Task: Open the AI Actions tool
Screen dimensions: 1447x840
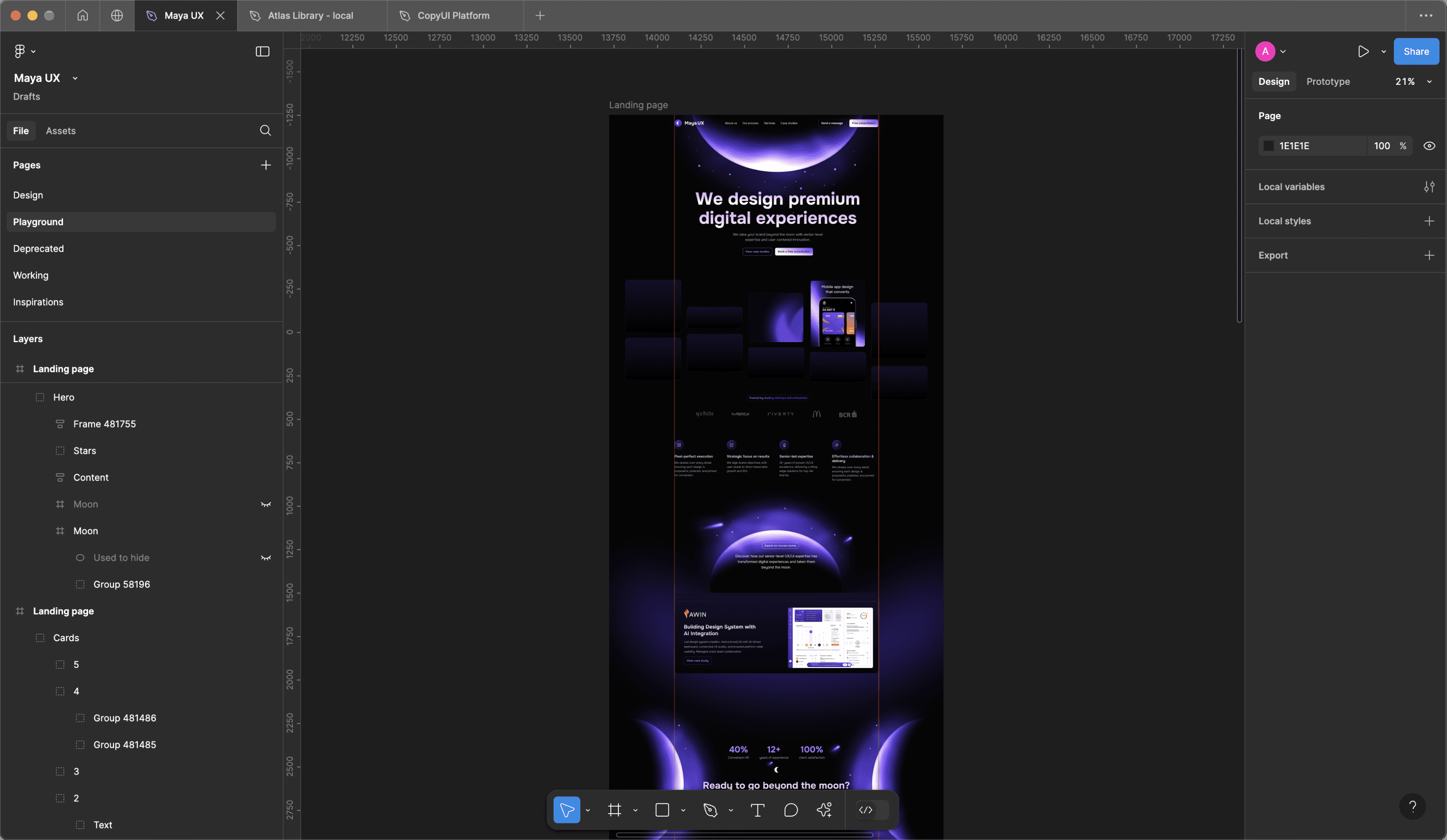Action: [824, 810]
